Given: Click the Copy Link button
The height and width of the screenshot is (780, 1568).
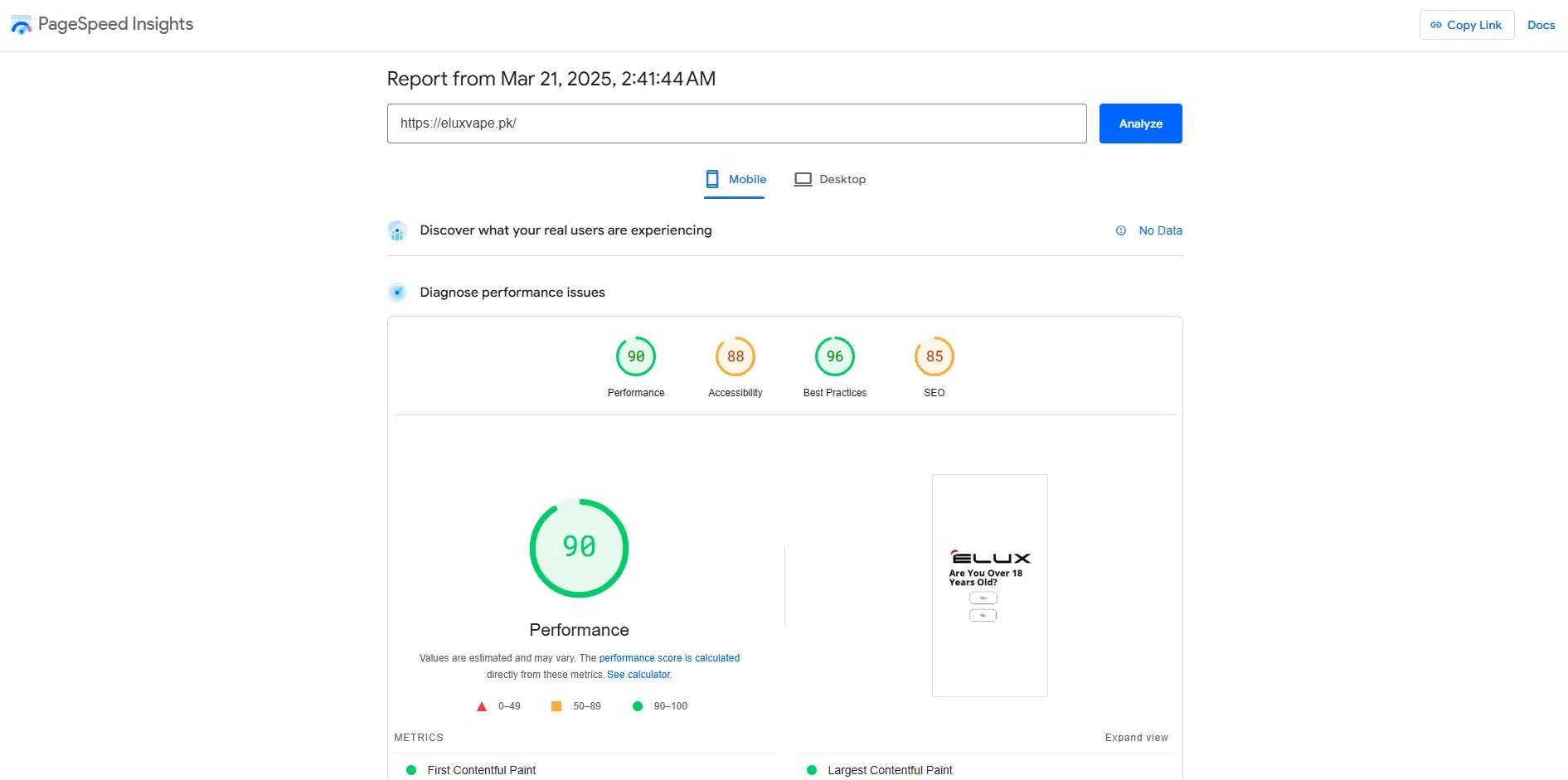Looking at the screenshot, I should pyautogui.click(x=1467, y=25).
